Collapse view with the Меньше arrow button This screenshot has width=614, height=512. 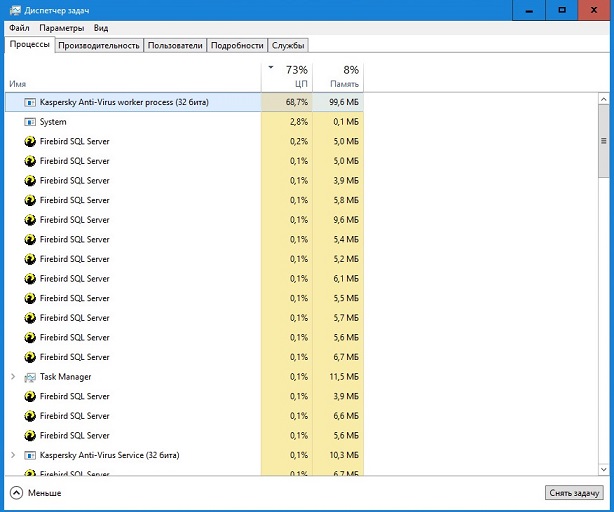(16, 493)
